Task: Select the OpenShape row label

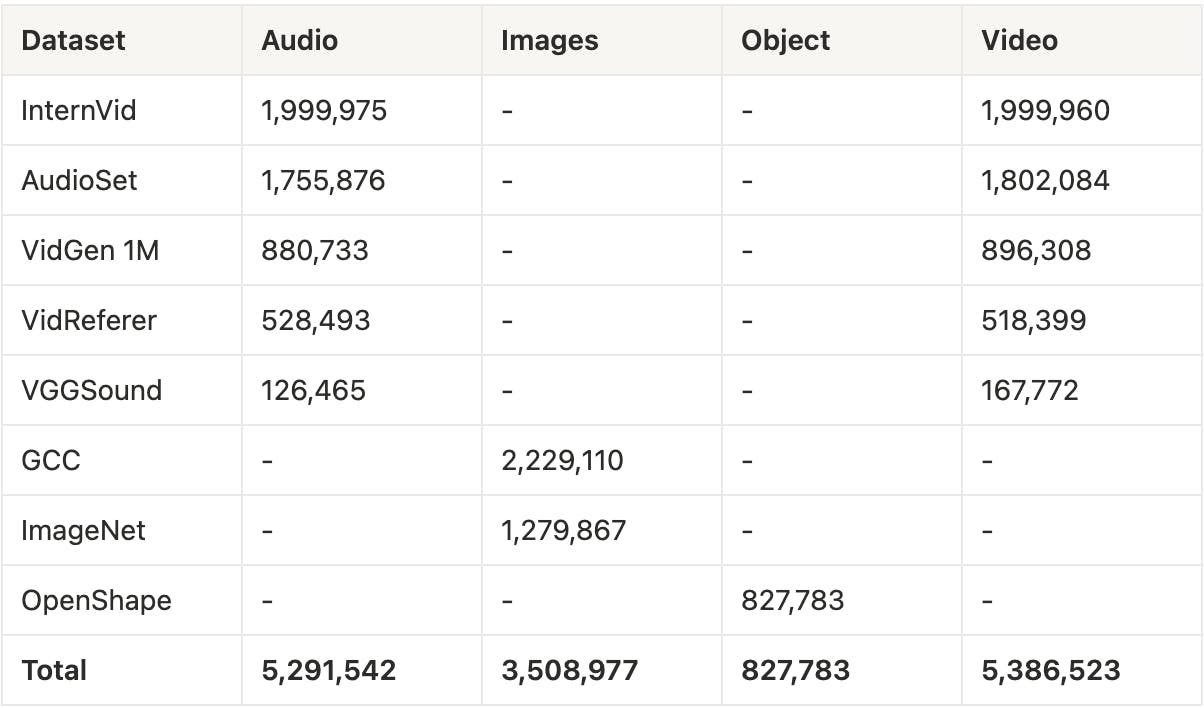Action: click(x=96, y=600)
